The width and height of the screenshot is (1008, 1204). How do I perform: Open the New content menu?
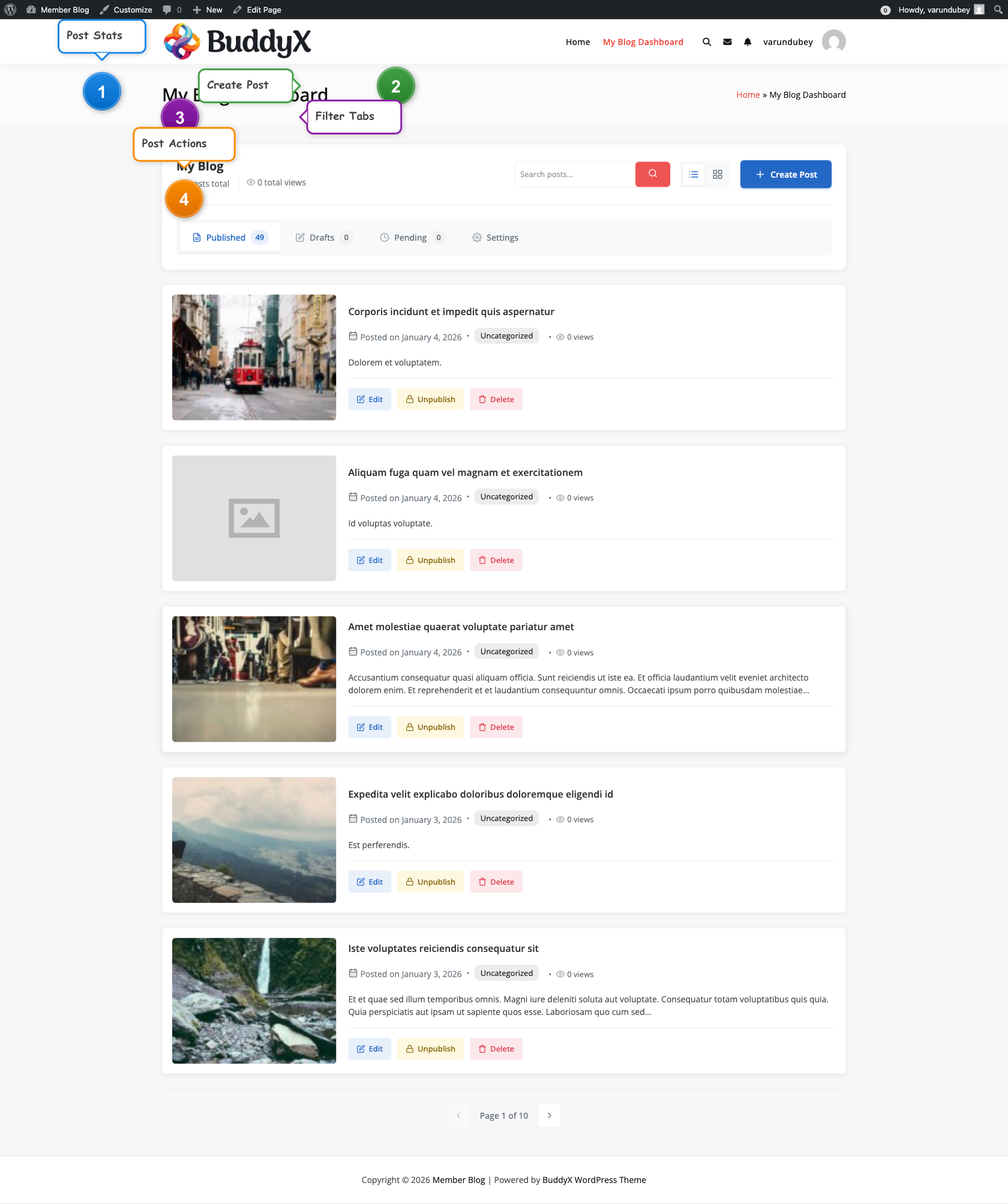208,10
